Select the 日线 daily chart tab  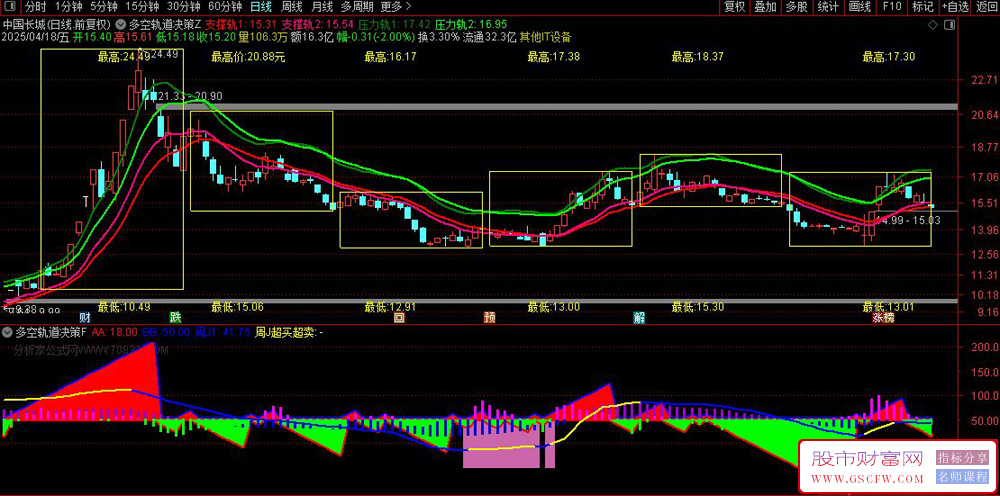point(260,7)
